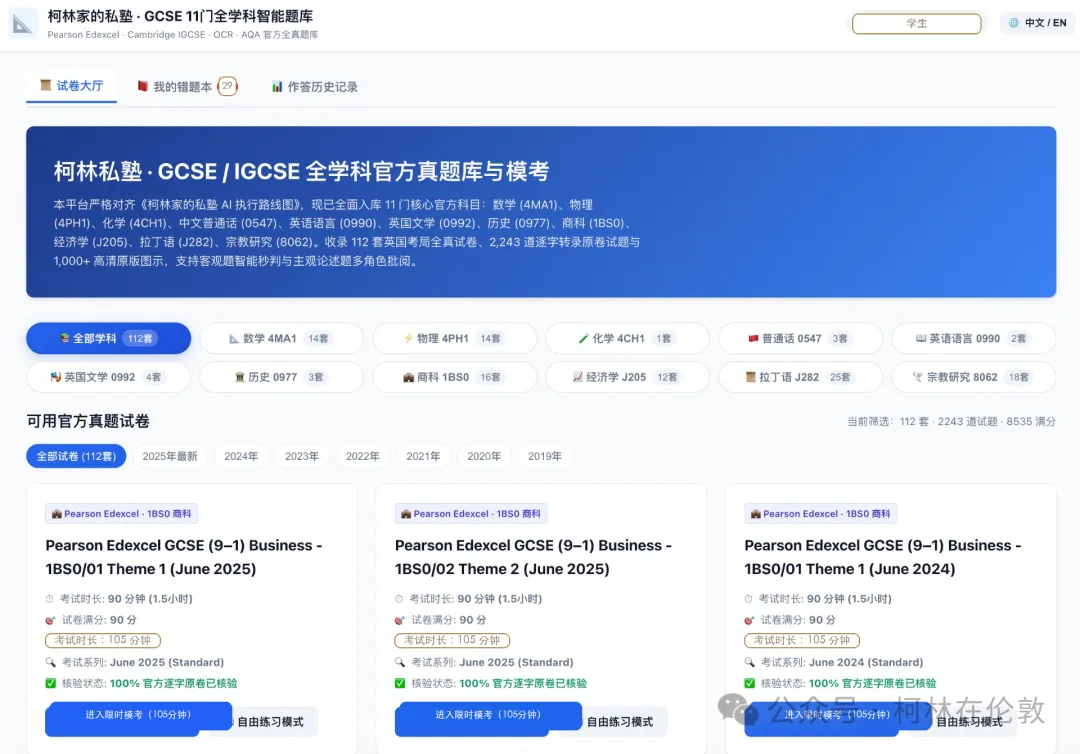The height and width of the screenshot is (754, 1080).
Task: Click the briefcase icon on 商科 1BS0 chip
Action: (x=408, y=377)
